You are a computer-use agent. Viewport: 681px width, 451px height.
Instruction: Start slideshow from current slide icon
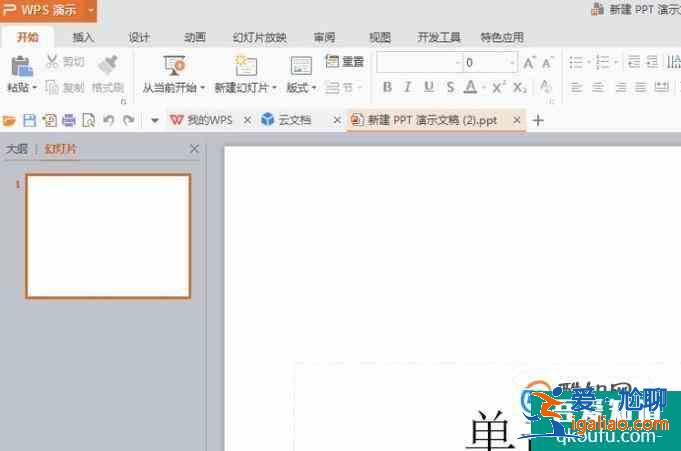pos(174,66)
